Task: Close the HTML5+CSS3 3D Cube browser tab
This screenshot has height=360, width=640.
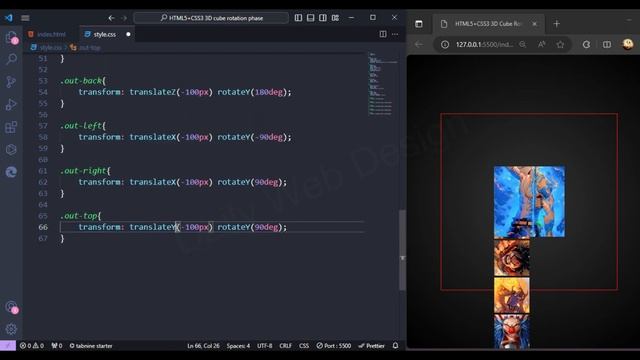Action: (x=534, y=24)
